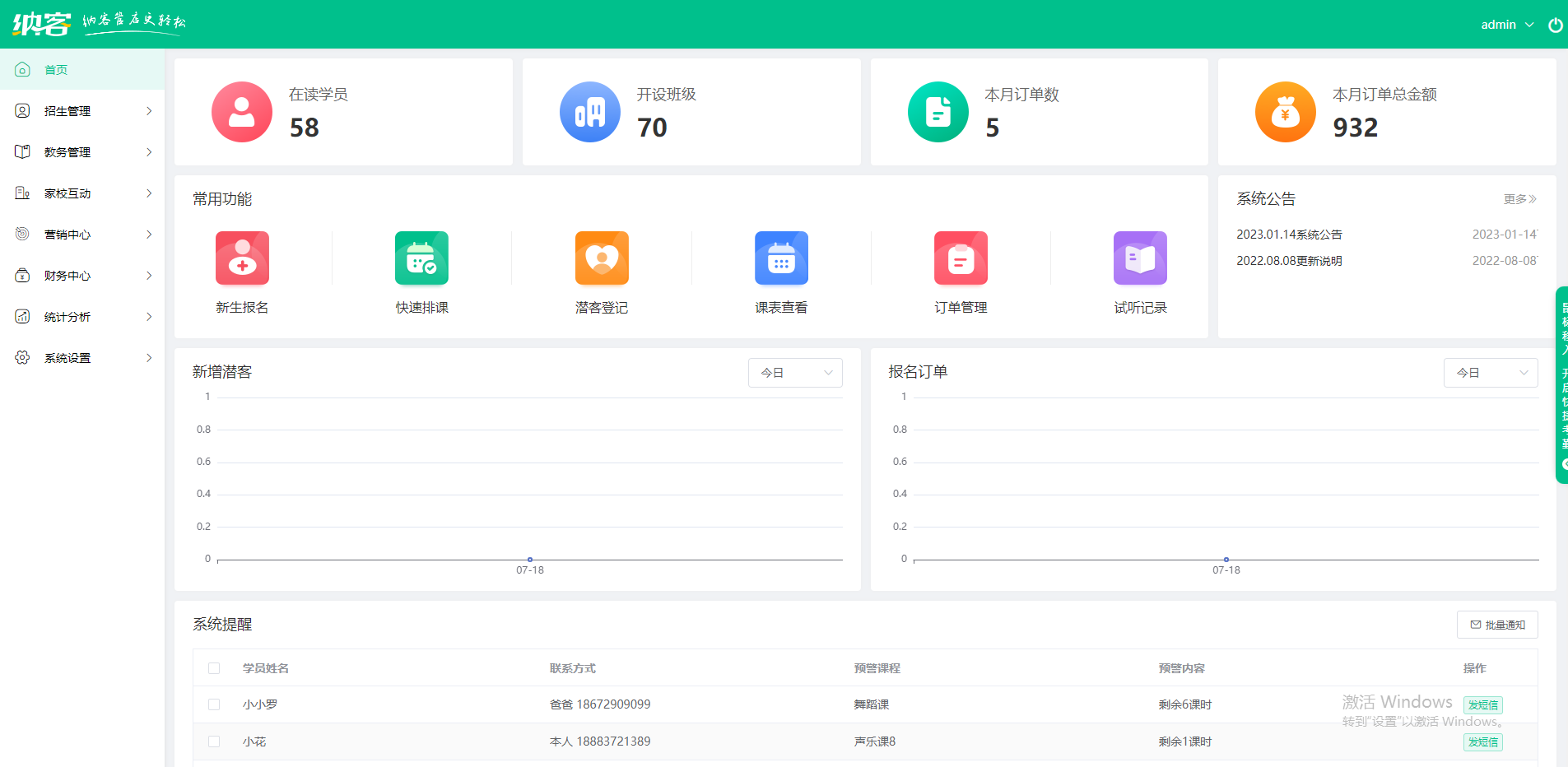The width and height of the screenshot is (1568, 767).
Task: Select the checkbox for 小花
Action: (x=214, y=741)
